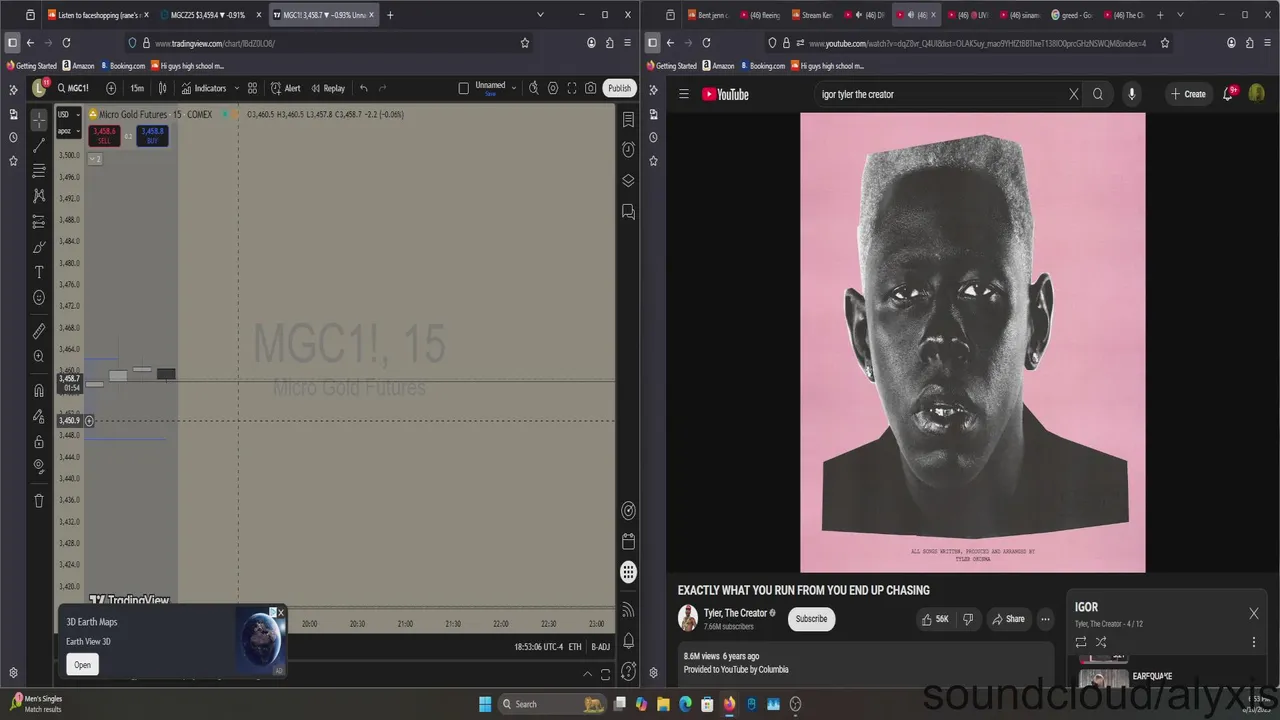Open the object tree layers icon
The height and width of the screenshot is (720, 1280).
pos(628,181)
